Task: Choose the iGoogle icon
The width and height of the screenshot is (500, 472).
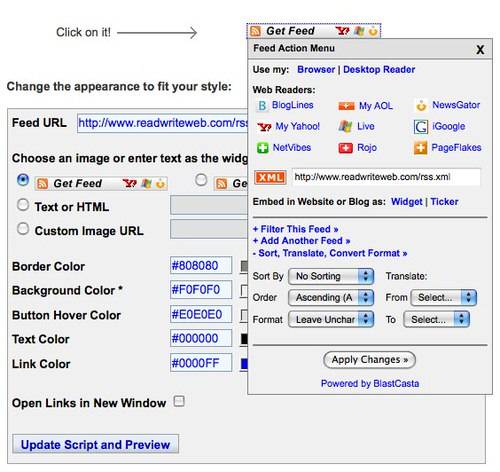Action: tap(421, 127)
